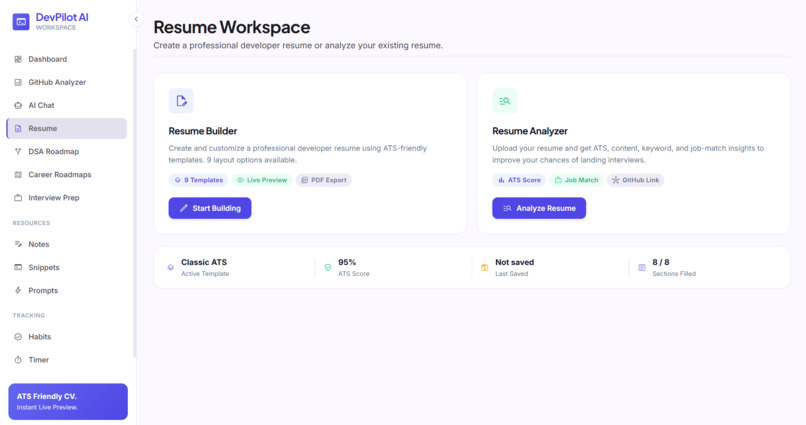Click the Start Building button
The image size is (806, 425).
[x=210, y=208]
